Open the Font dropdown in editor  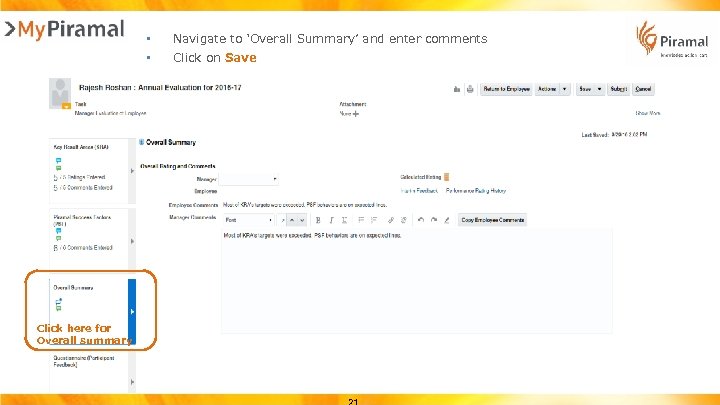(249, 220)
